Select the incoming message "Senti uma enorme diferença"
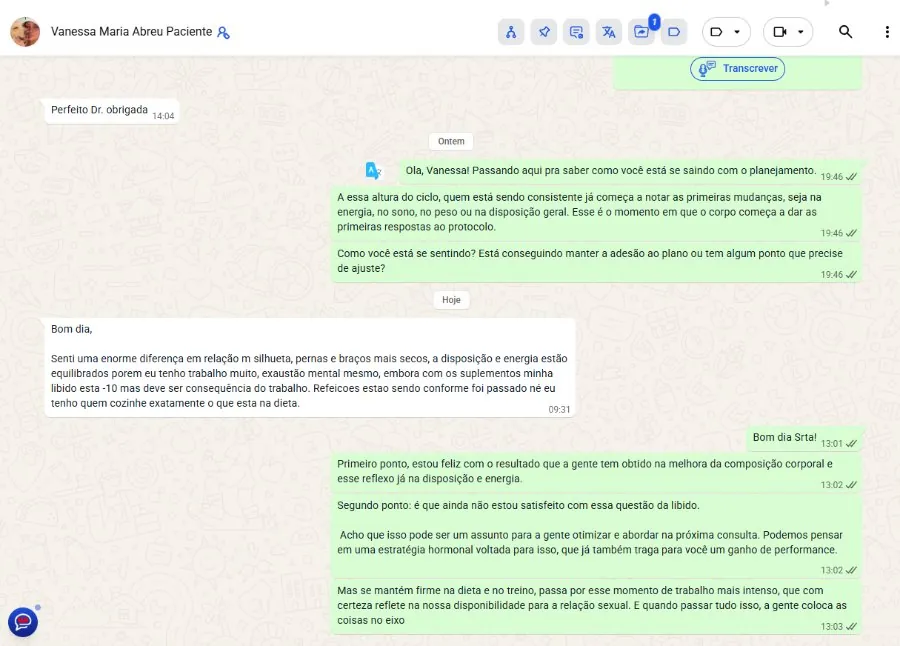 [x=310, y=368]
